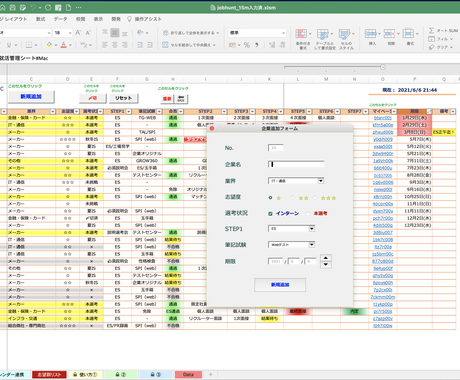Open the bbsnr00s My Page link
Image resolution: width=460 pixels, height=380 pixels.
383,118
